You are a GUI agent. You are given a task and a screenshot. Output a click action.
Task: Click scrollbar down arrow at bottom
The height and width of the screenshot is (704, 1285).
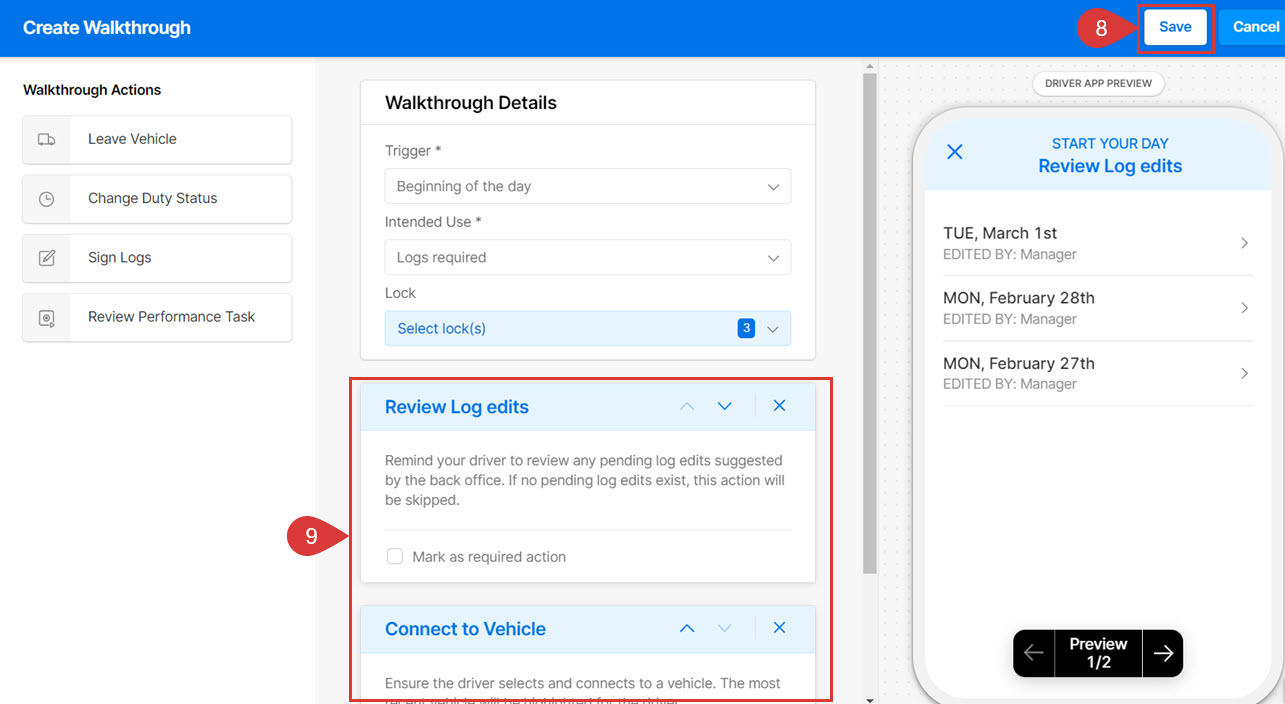pyautogui.click(x=870, y=699)
